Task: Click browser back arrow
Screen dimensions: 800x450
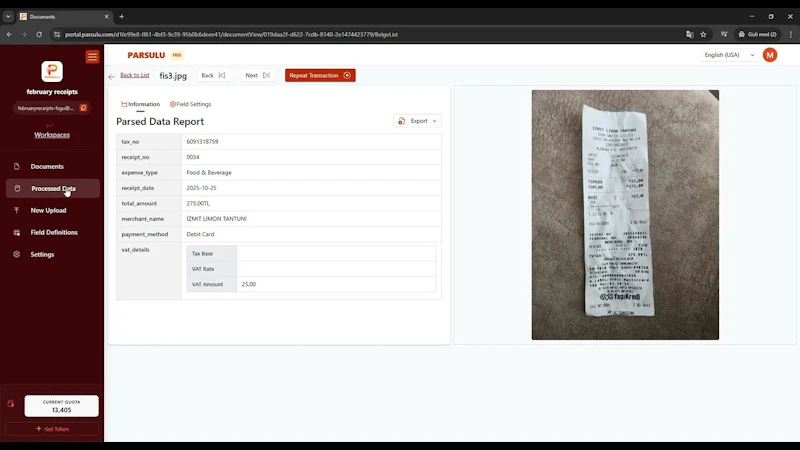Action: pyautogui.click(x=9, y=34)
